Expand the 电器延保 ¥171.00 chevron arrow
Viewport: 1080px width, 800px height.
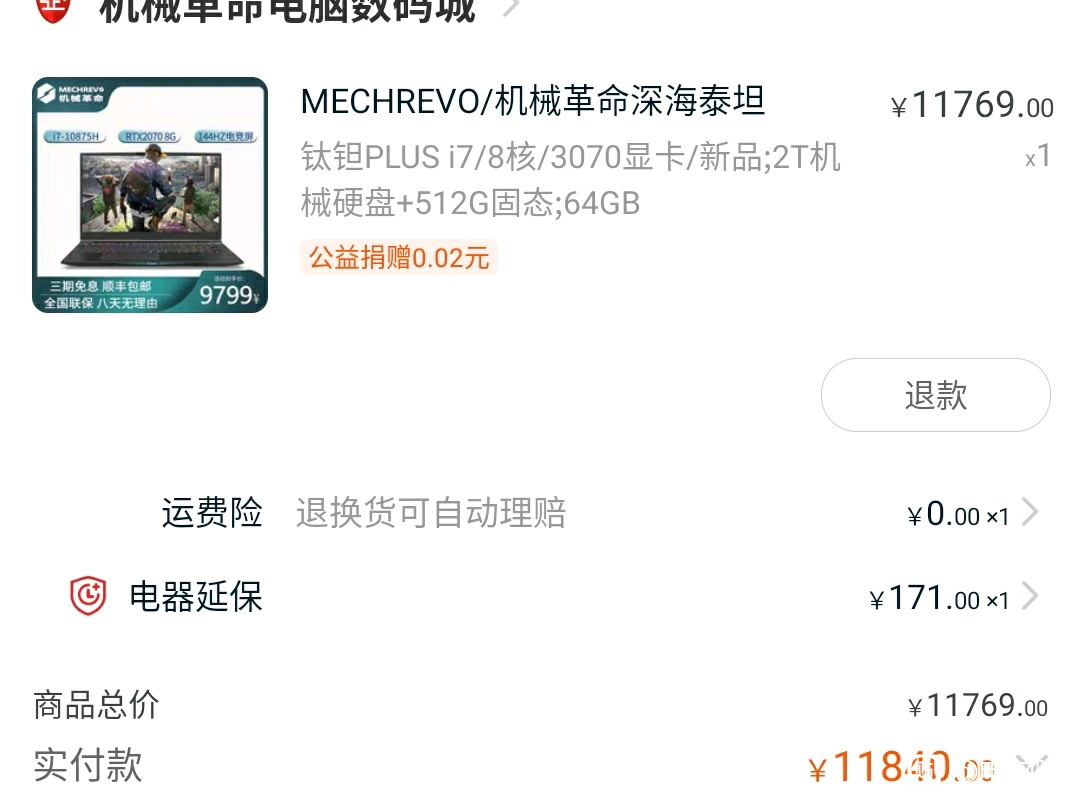[x=1030, y=596]
